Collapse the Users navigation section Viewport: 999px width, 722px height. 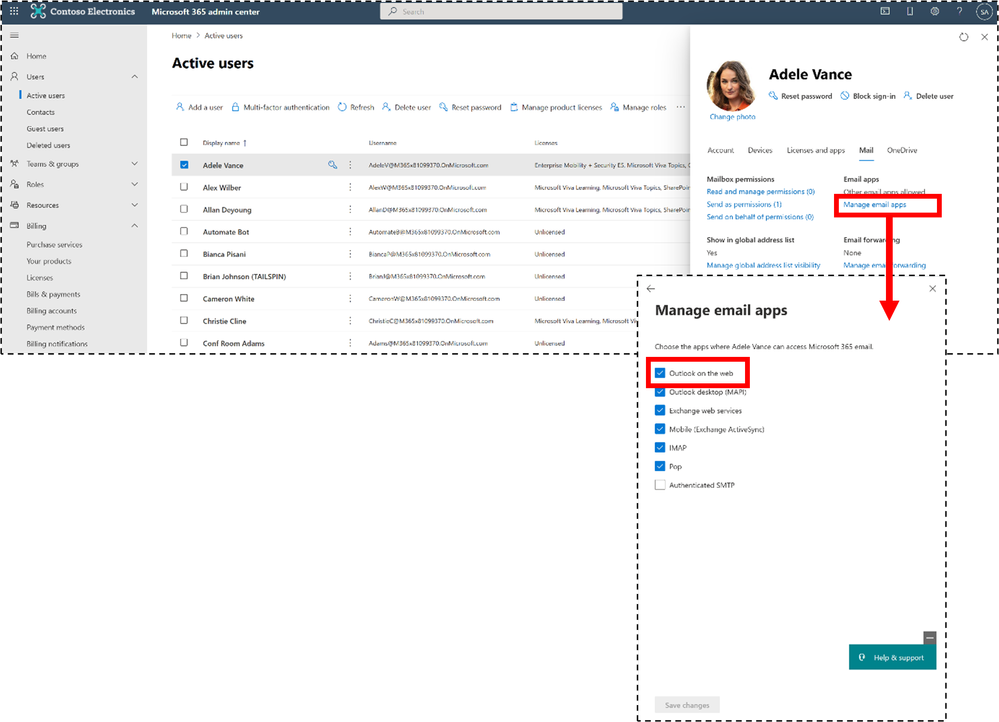[134, 76]
